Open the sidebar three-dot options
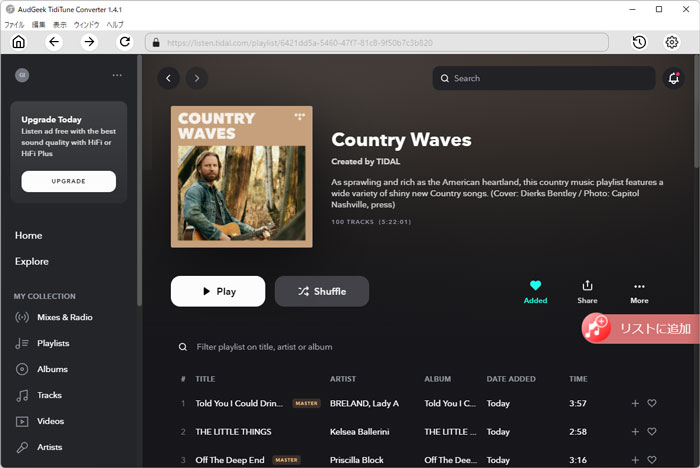Screen dimensions: 700x468 click(117, 75)
